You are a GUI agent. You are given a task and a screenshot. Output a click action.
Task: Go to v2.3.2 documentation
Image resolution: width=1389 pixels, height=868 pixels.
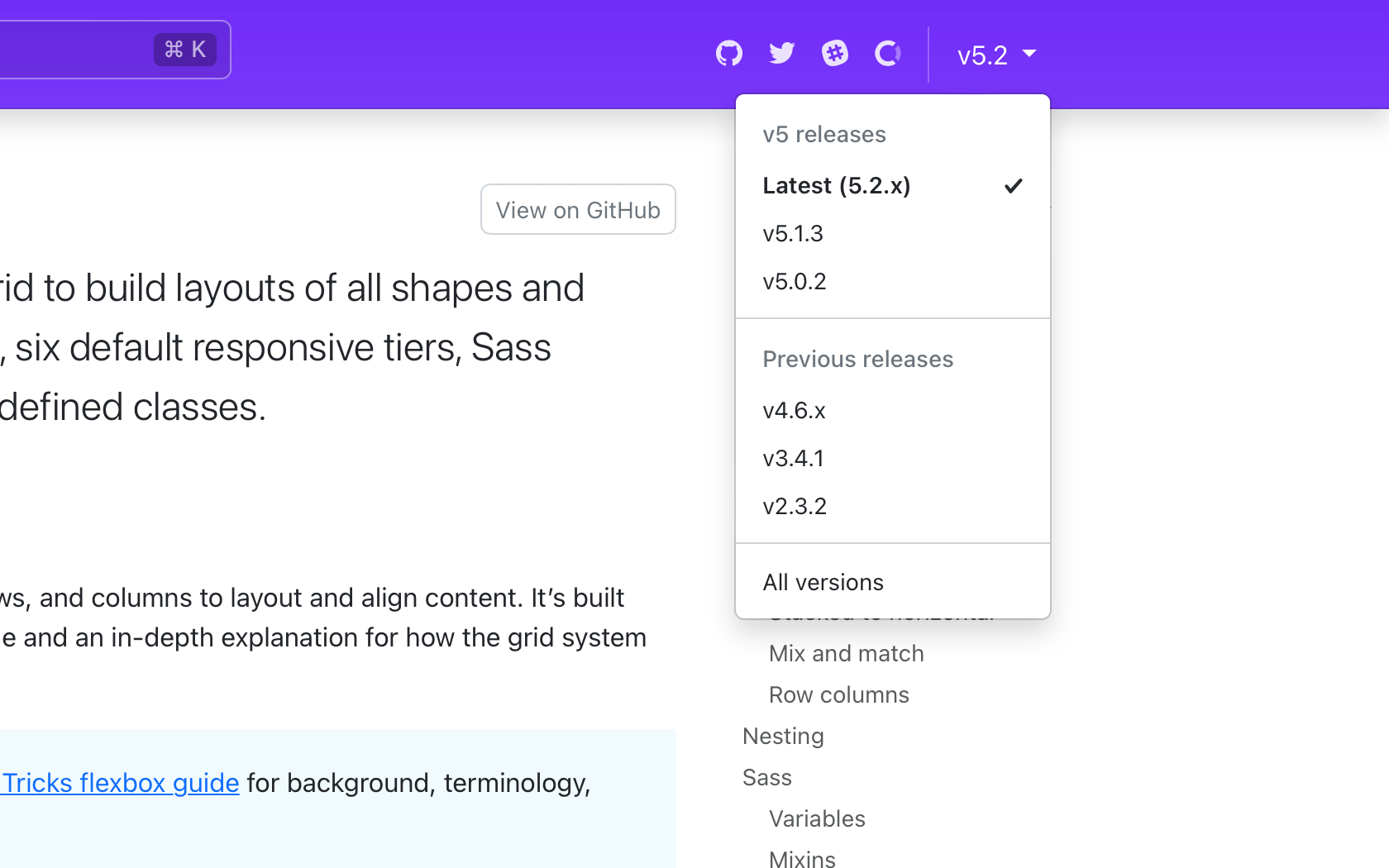click(795, 507)
